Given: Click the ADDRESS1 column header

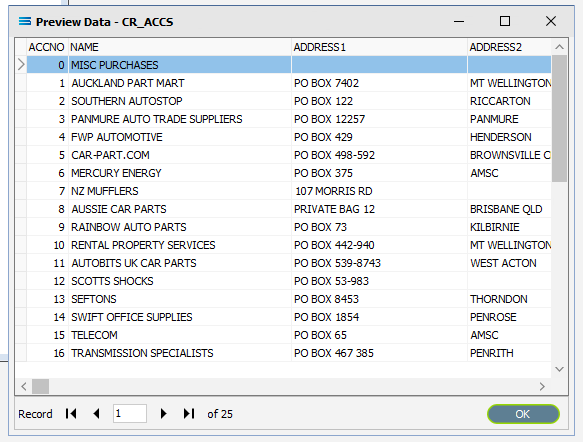Looking at the screenshot, I should point(379,47).
